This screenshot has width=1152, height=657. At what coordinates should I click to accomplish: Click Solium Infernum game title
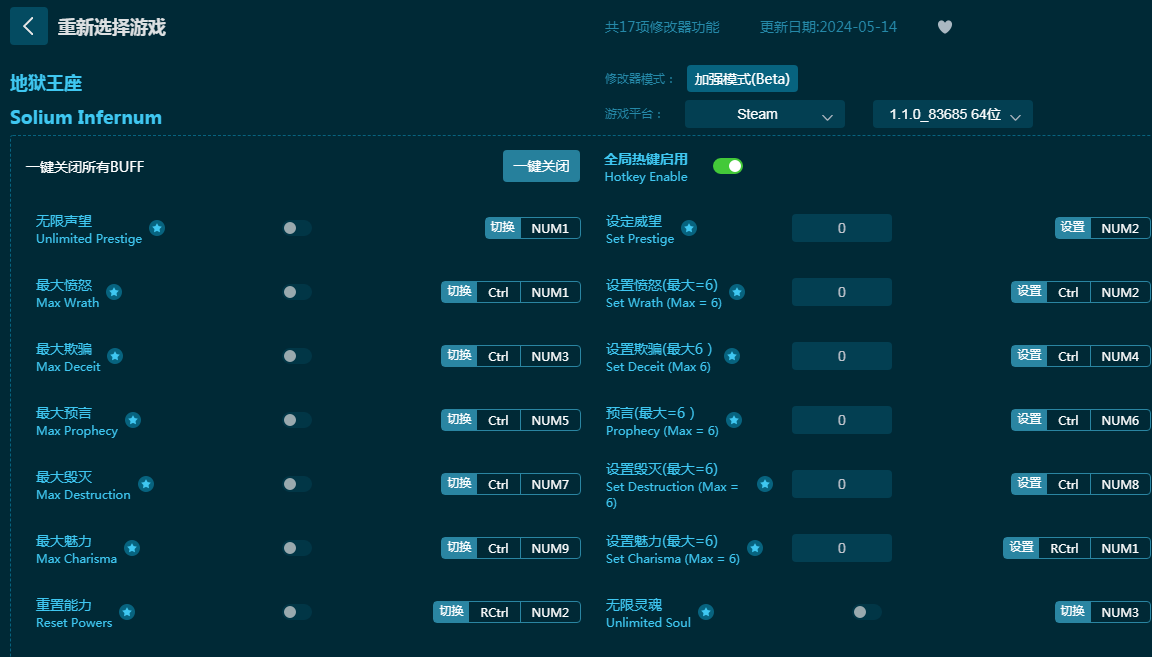[x=86, y=118]
